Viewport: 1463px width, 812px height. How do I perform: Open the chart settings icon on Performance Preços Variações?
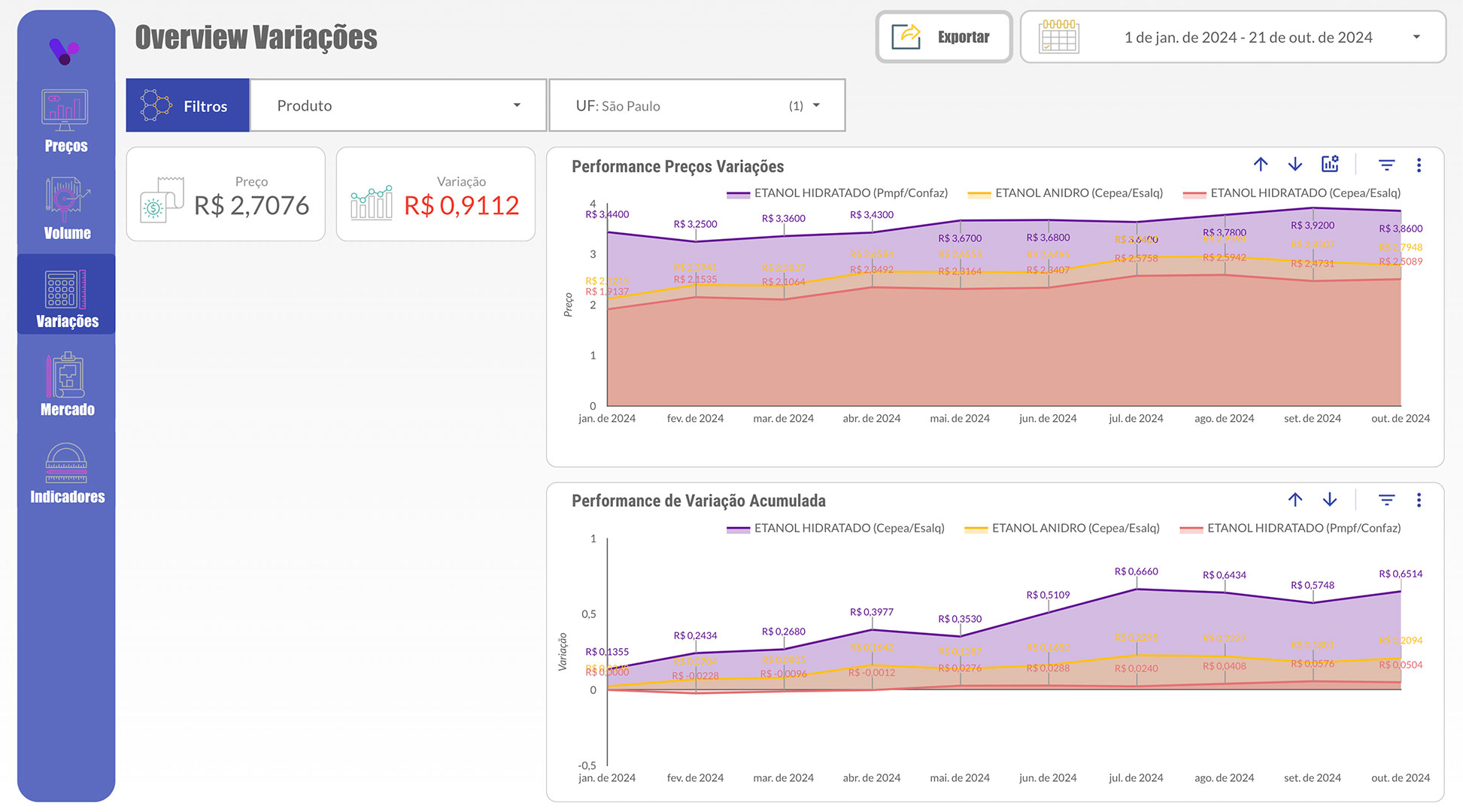pyautogui.click(x=1330, y=164)
